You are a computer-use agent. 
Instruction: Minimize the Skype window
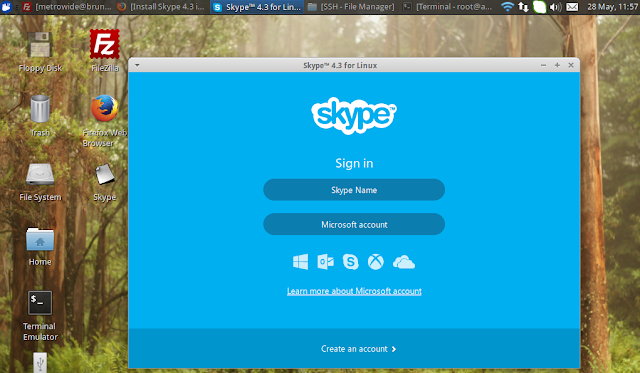543,65
